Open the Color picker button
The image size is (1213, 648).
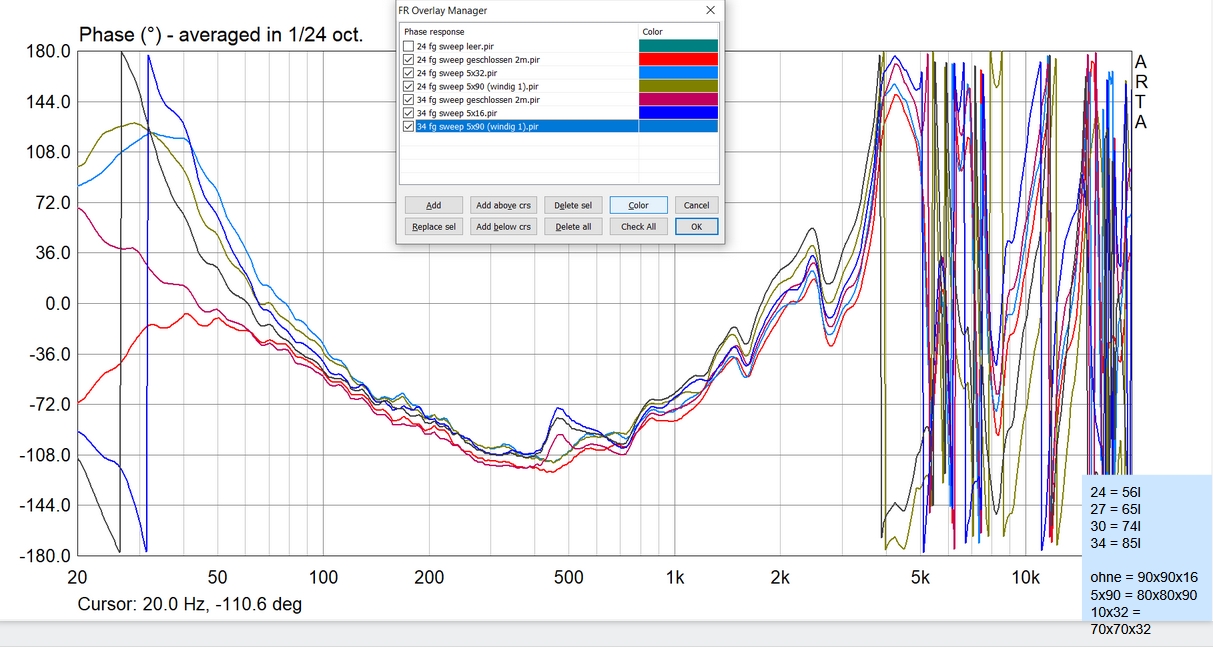click(x=638, y=205)
